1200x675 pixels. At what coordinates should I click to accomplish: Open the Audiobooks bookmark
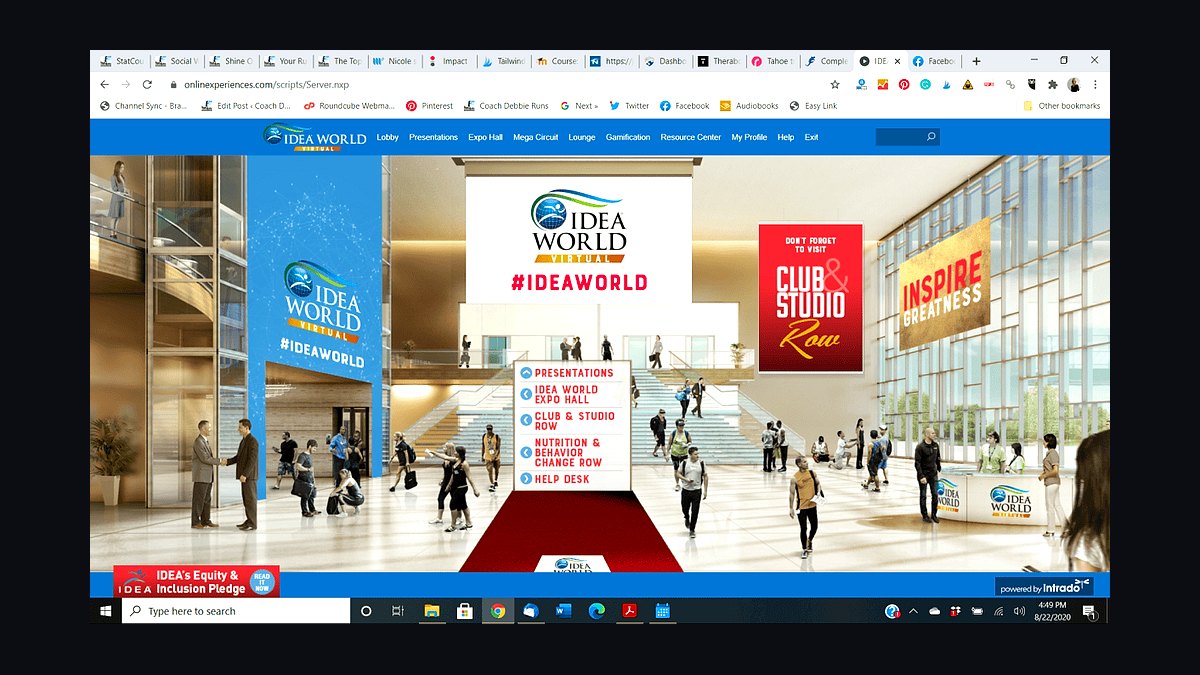pos(749,106)
